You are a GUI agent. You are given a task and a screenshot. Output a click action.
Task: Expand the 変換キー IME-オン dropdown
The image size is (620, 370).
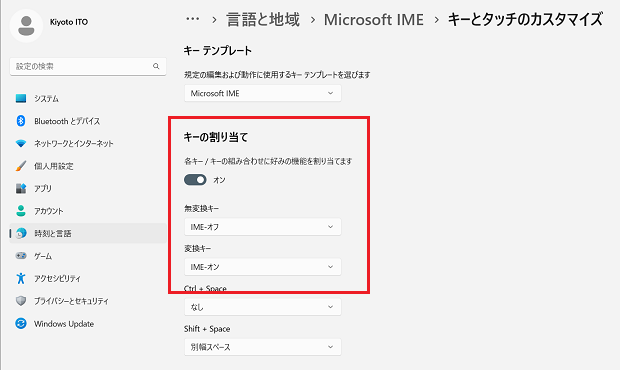[263, 267]
